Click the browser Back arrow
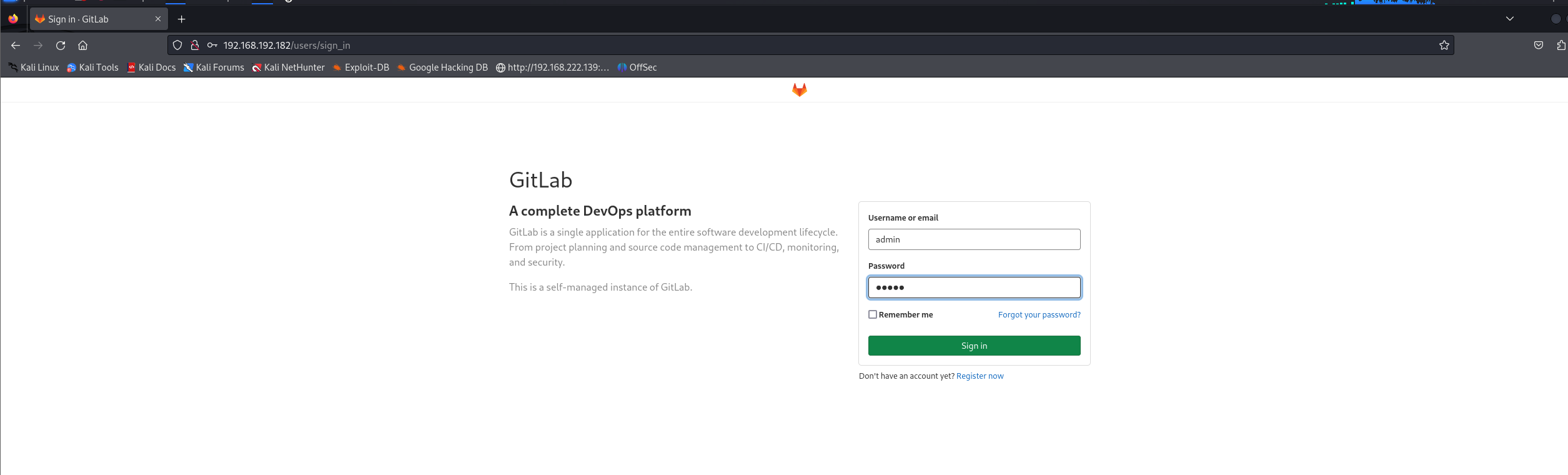Screen dimensions: 1568x475 point(16,46)
